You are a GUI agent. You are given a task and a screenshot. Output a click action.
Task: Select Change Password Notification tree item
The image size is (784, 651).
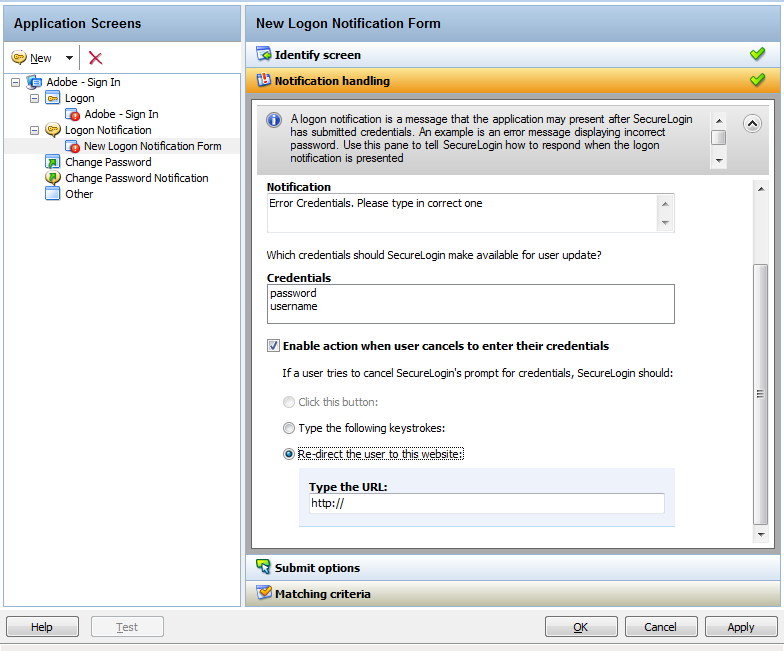pos(136,178)
